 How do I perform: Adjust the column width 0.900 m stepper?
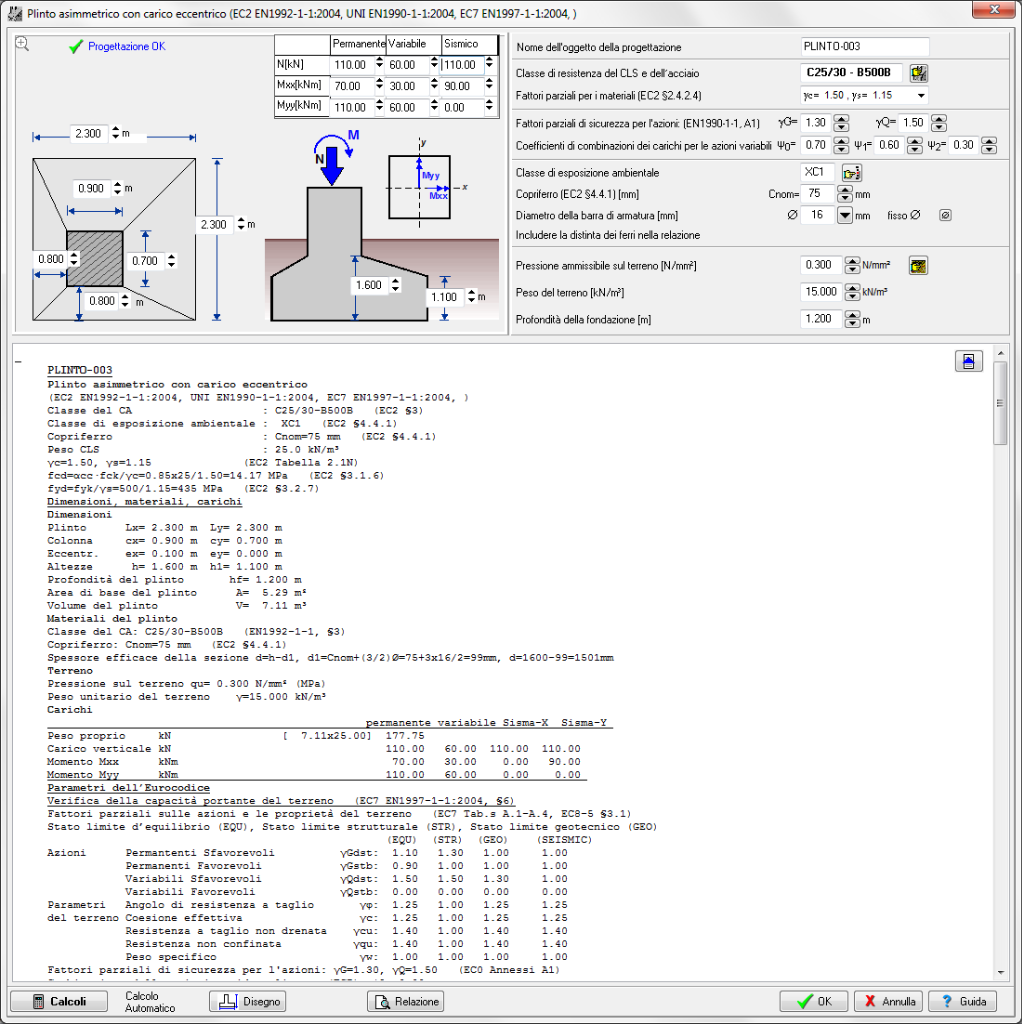coord(117,188)
